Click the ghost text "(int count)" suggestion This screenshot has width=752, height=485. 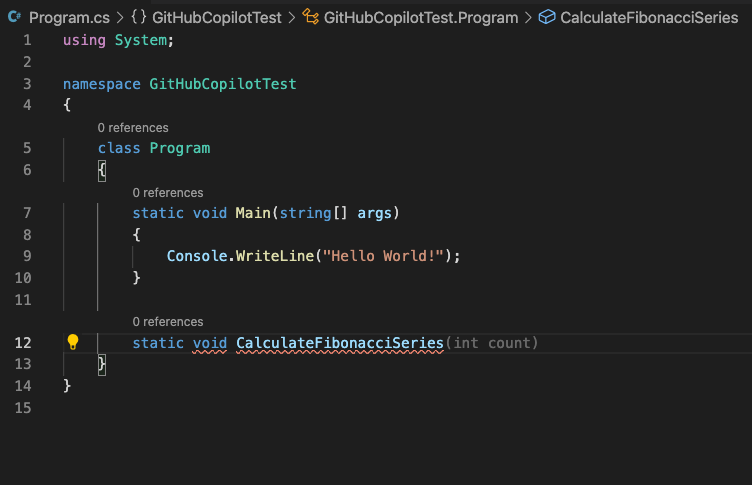(492, 343)
